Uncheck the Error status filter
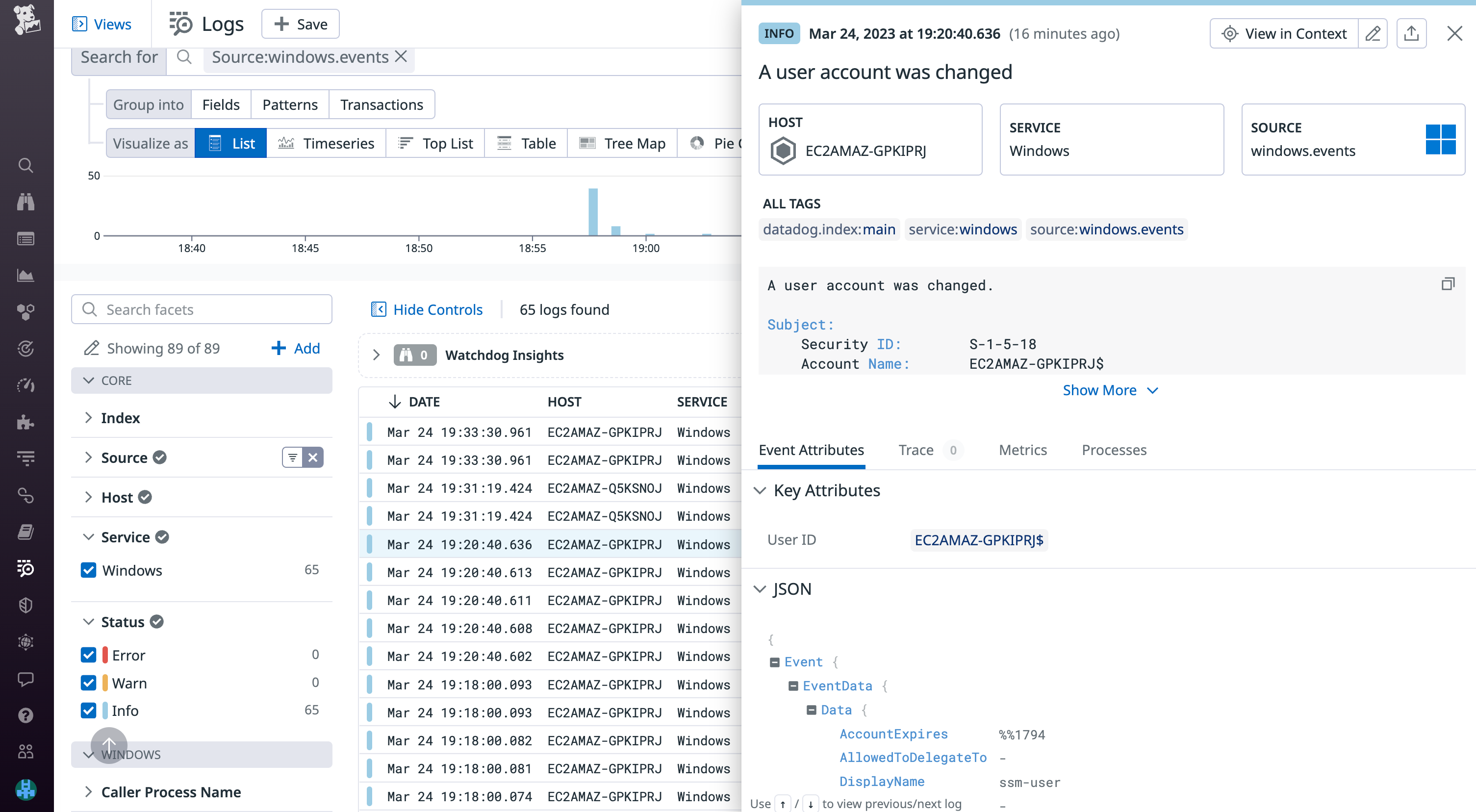1476x812 pixels. (x=88, y=655)
